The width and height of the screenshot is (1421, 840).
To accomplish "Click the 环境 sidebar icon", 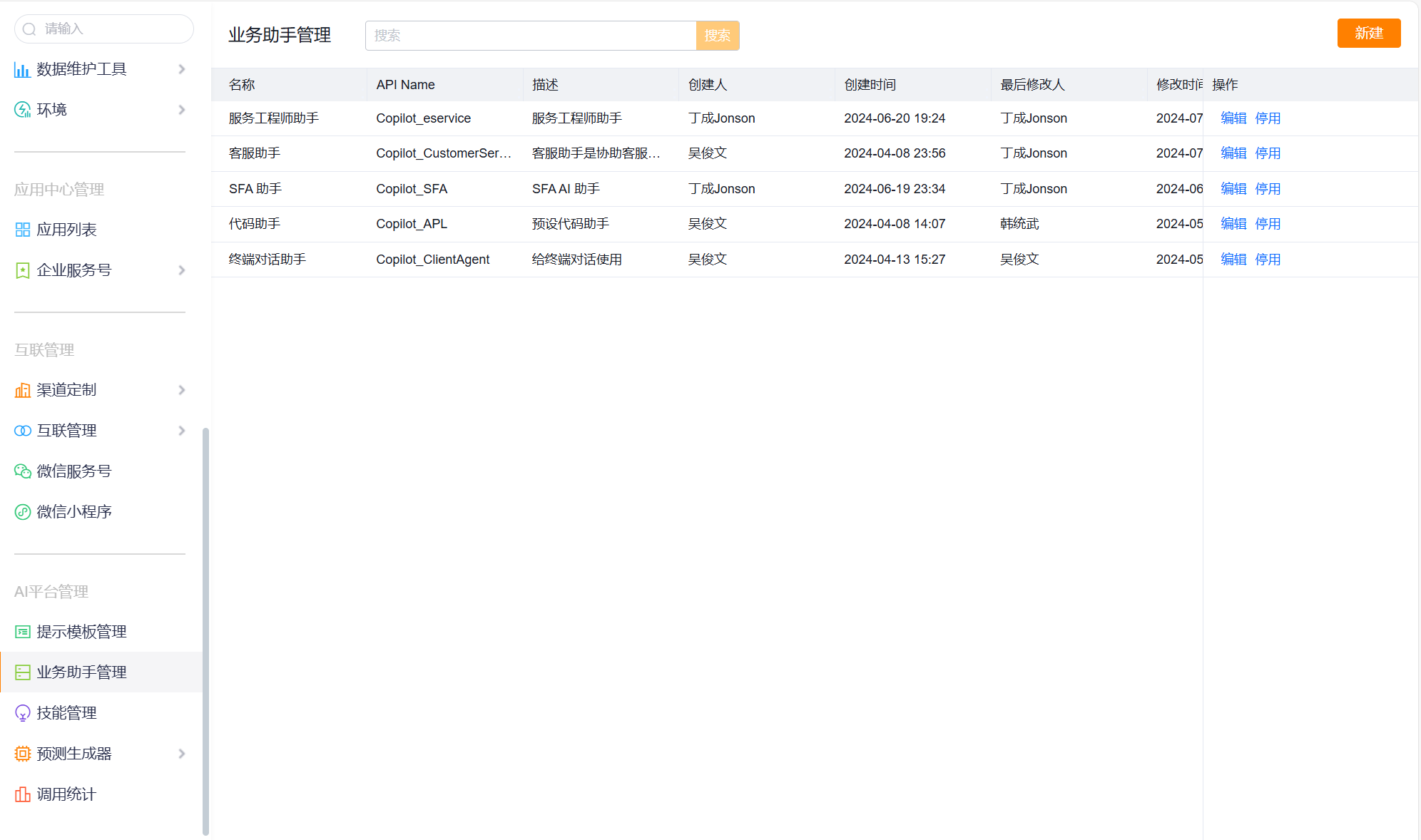I will [x=22, y=110].
